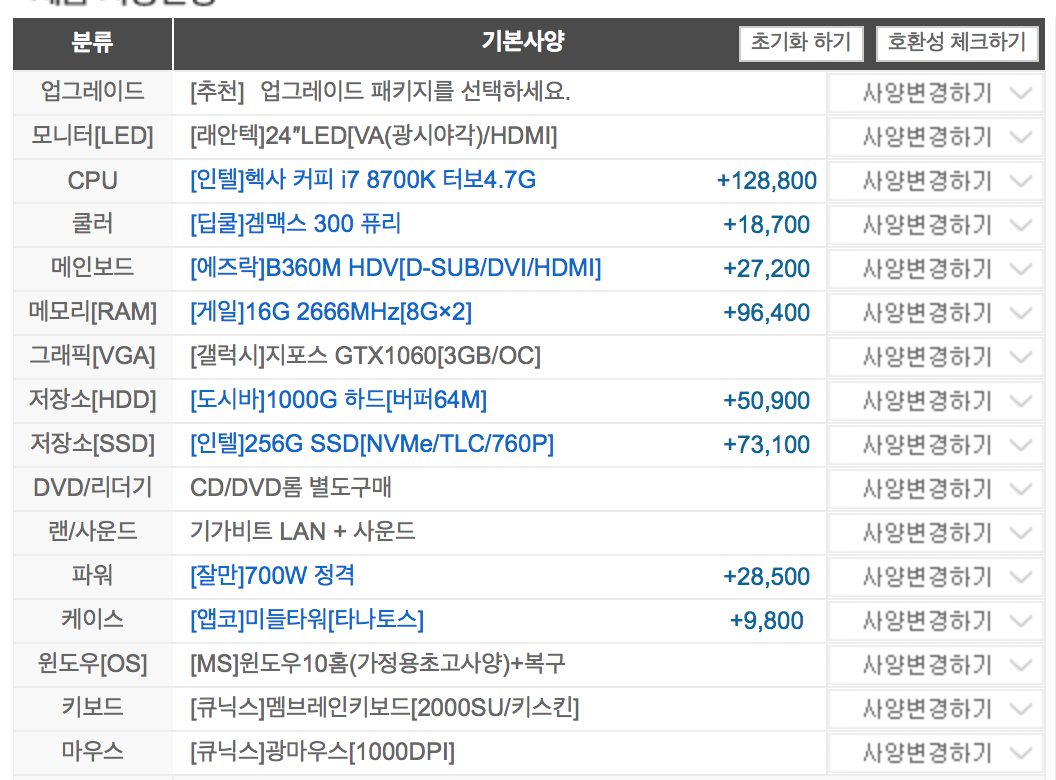Viewport: 1056px width, 780px height.
Task: Click the 호환성 체크하기 button
Action: [957, 43]
